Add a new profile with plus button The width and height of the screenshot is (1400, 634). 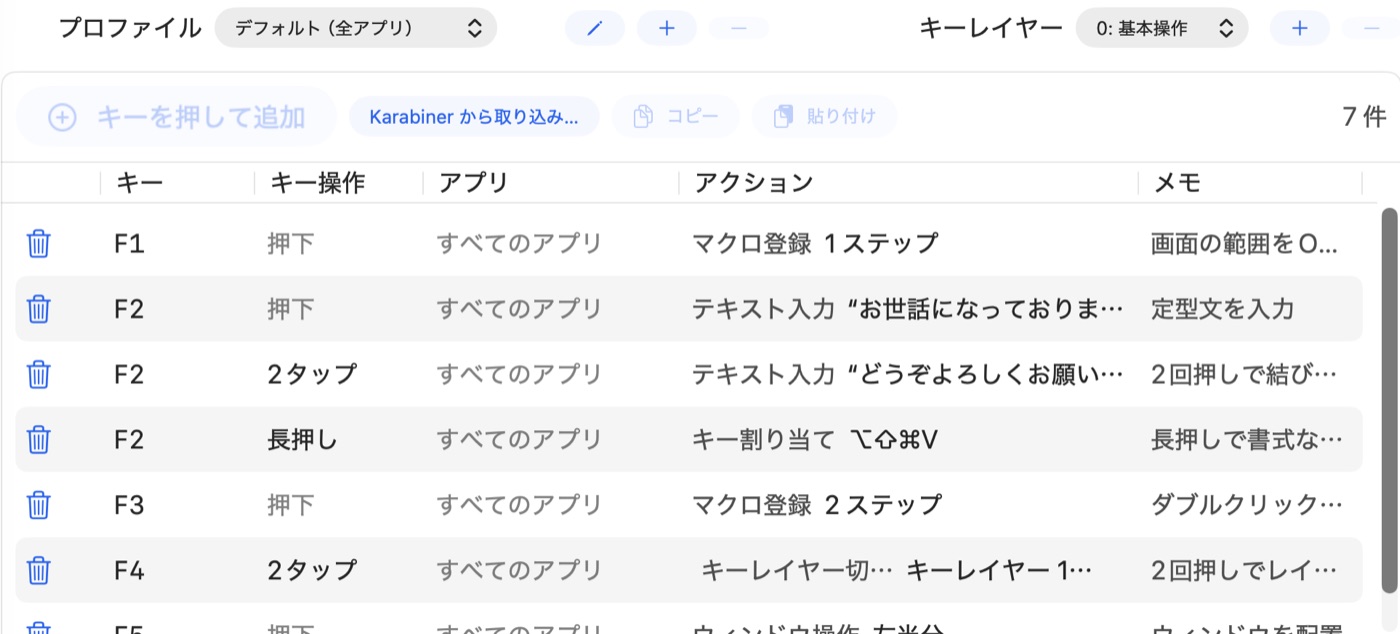coord(667,28)
